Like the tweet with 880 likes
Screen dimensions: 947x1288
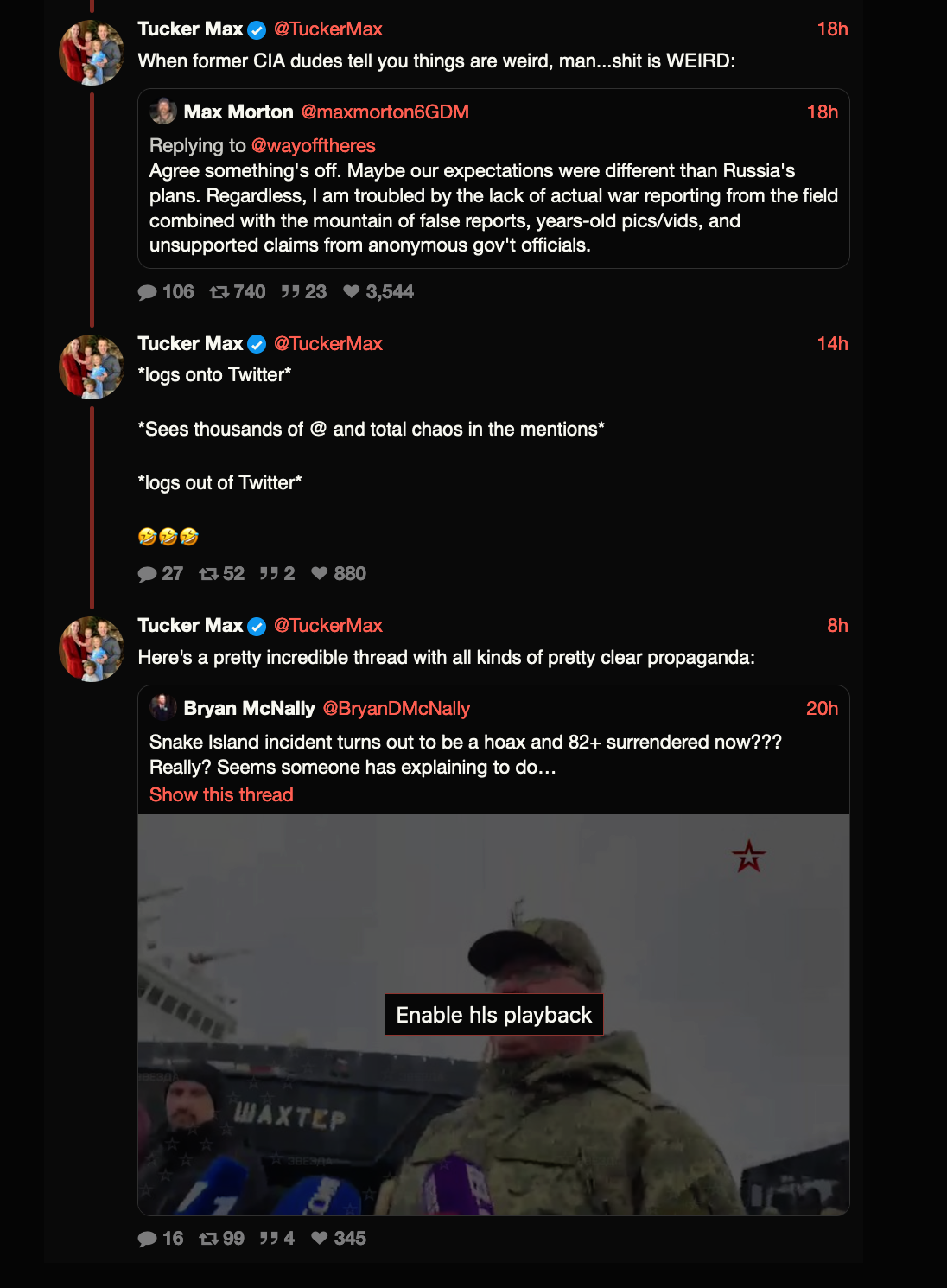[x=320, y=574]
